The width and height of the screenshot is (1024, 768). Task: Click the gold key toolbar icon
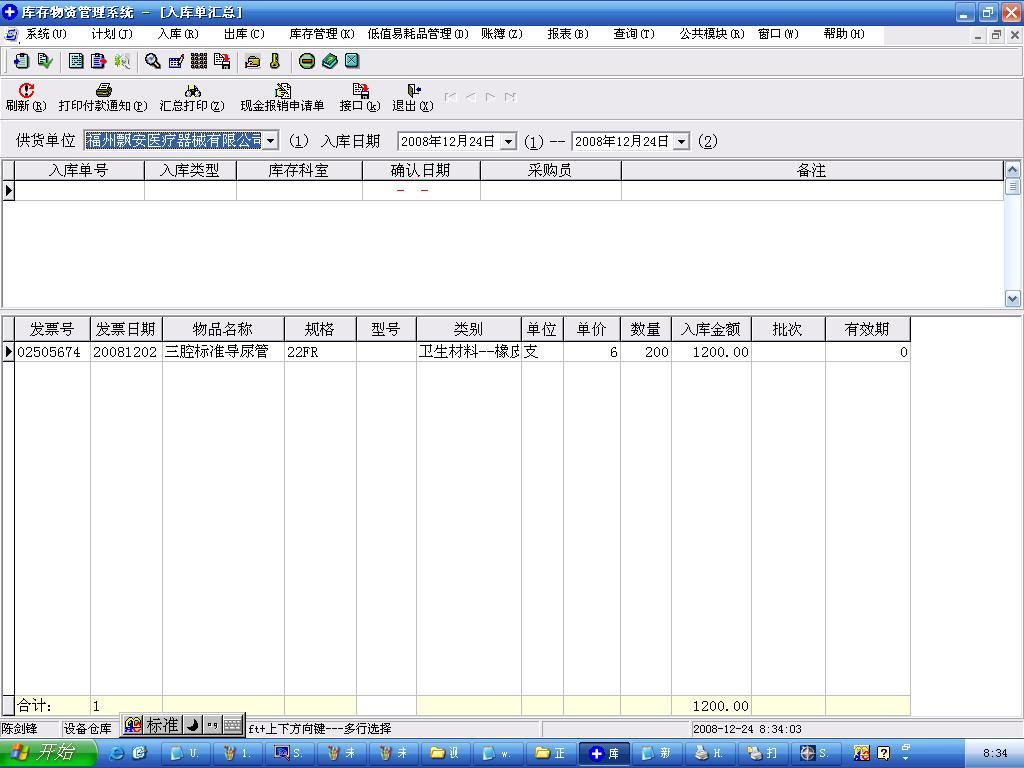(x=275, y=61)
